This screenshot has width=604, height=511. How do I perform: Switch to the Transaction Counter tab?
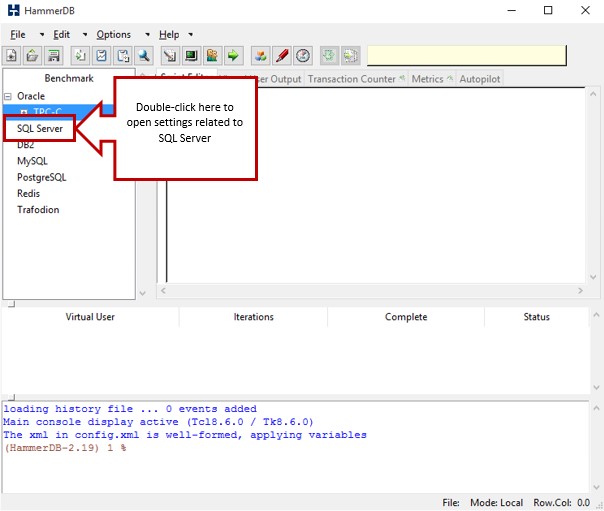[x=356, y=79]
